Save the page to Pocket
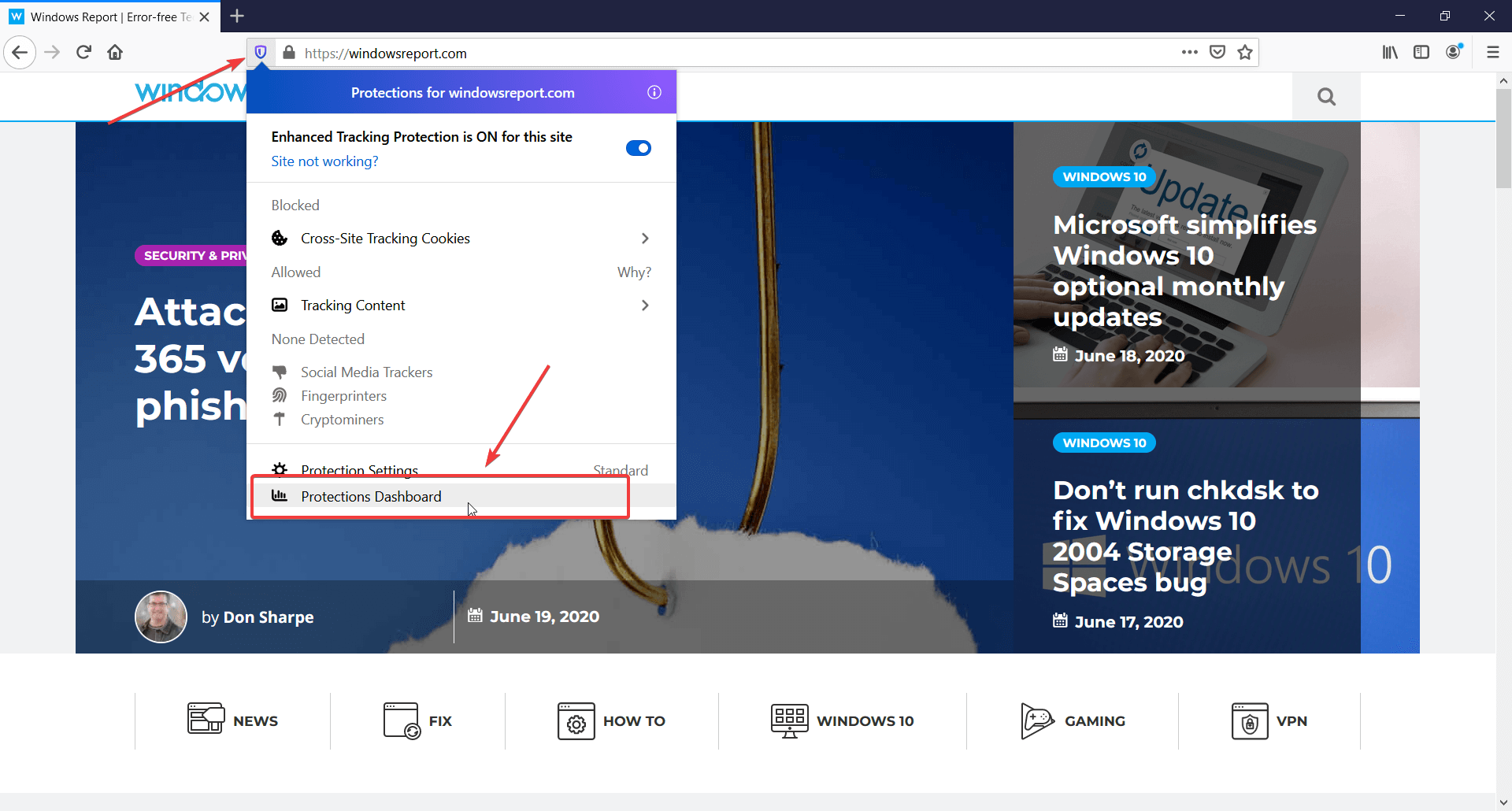This screenshot has height=811, width=1512. (1217, 53)
